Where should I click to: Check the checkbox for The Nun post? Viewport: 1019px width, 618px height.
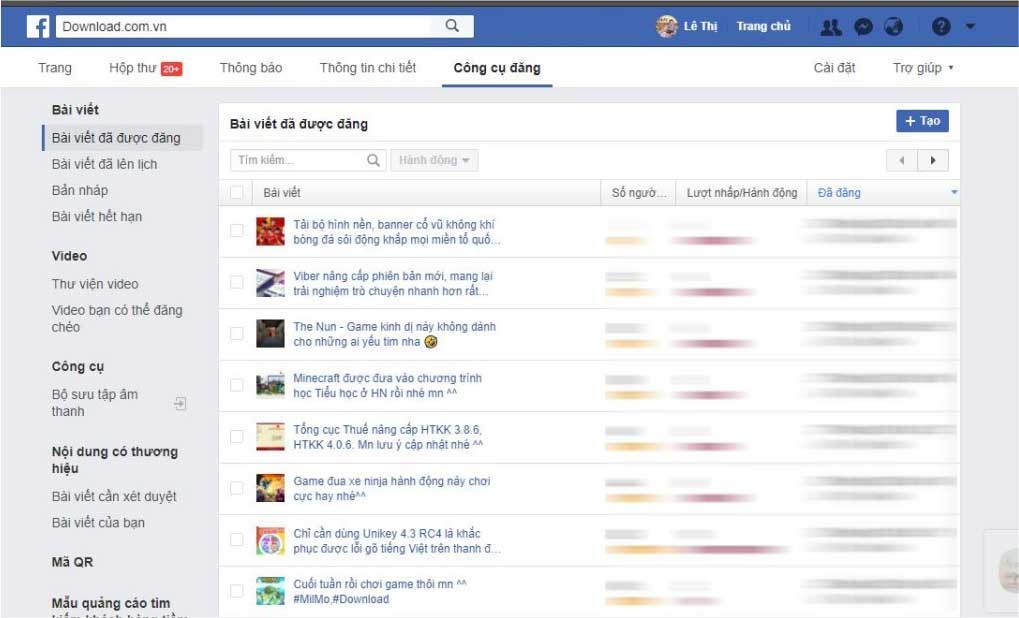pyautogui.click(x=238, y=331)
